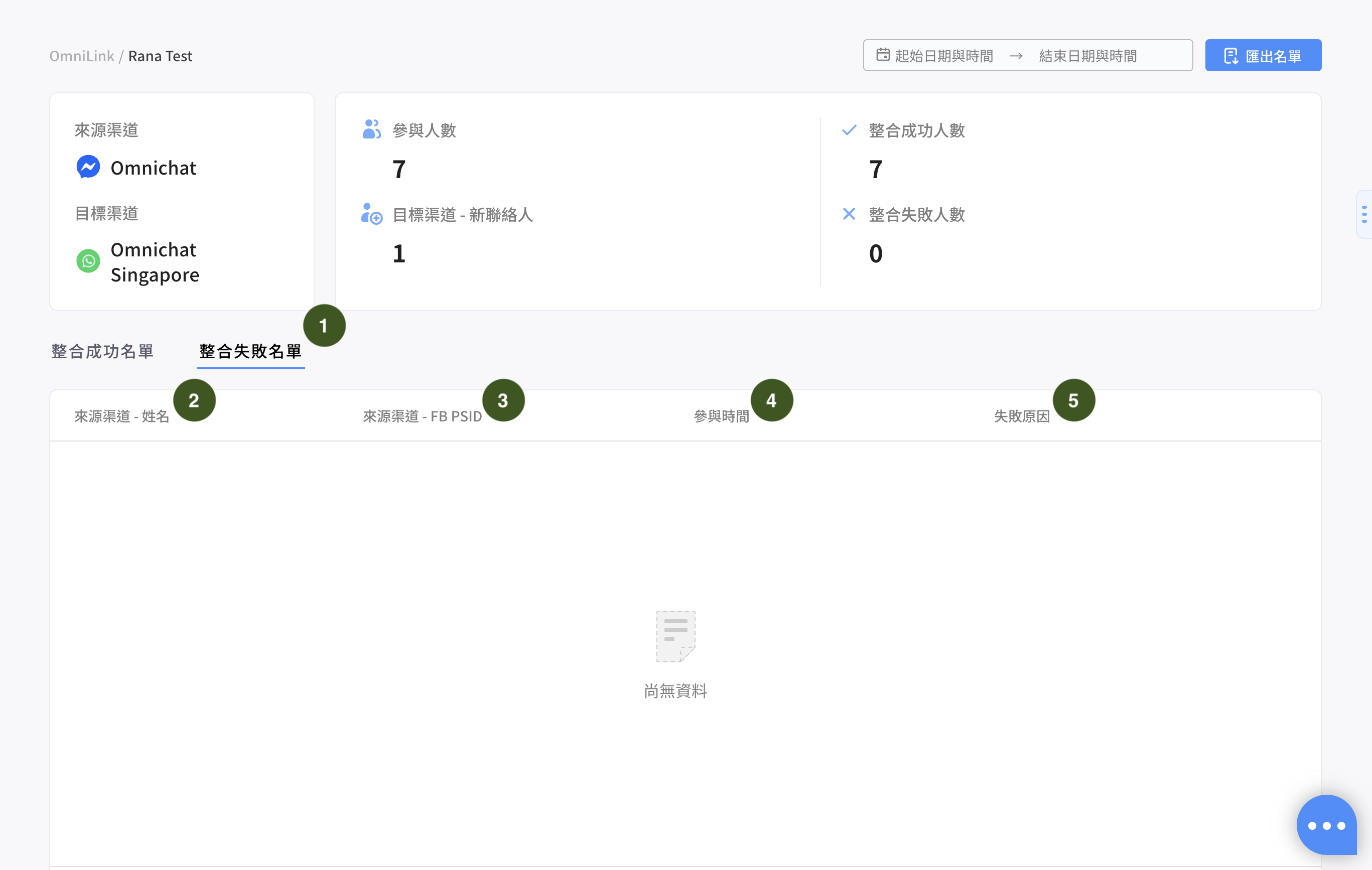Click the calendar icon in date range
The width and height of the screenshot is (1372, 870).
tap(883, 55)
